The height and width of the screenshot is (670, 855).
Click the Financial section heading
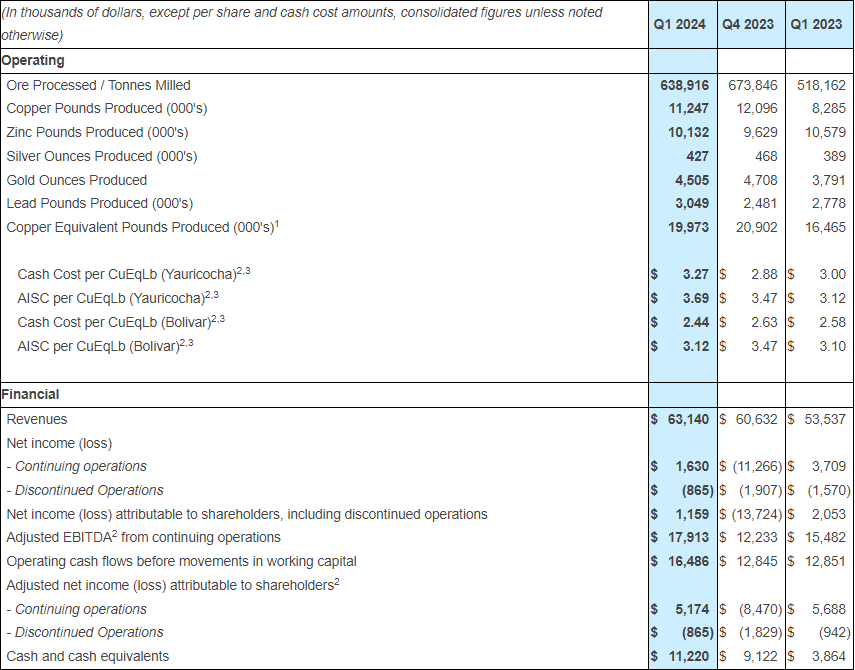tap(30, 394)
